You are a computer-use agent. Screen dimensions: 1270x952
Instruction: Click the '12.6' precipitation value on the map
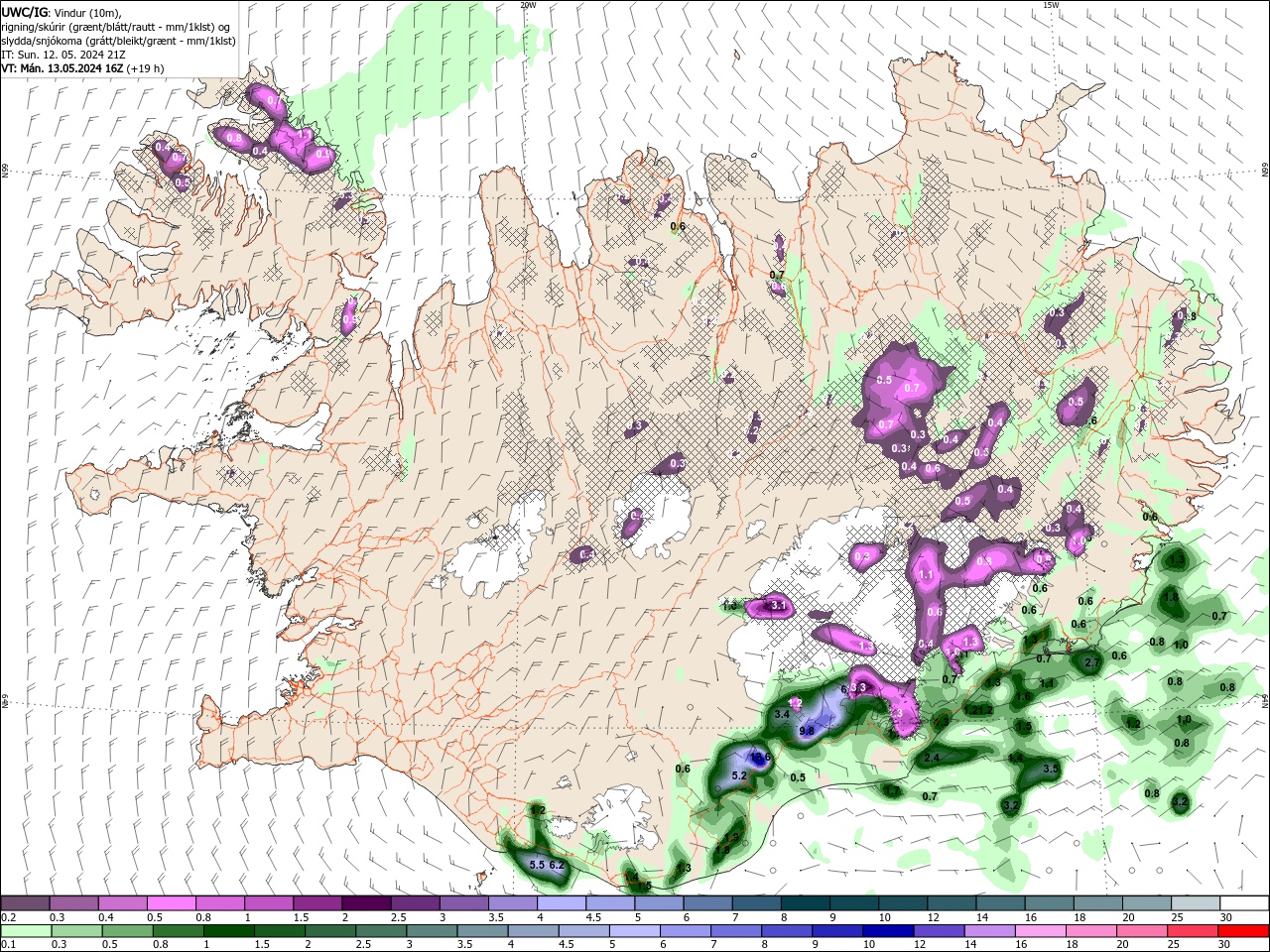[760, 757]
